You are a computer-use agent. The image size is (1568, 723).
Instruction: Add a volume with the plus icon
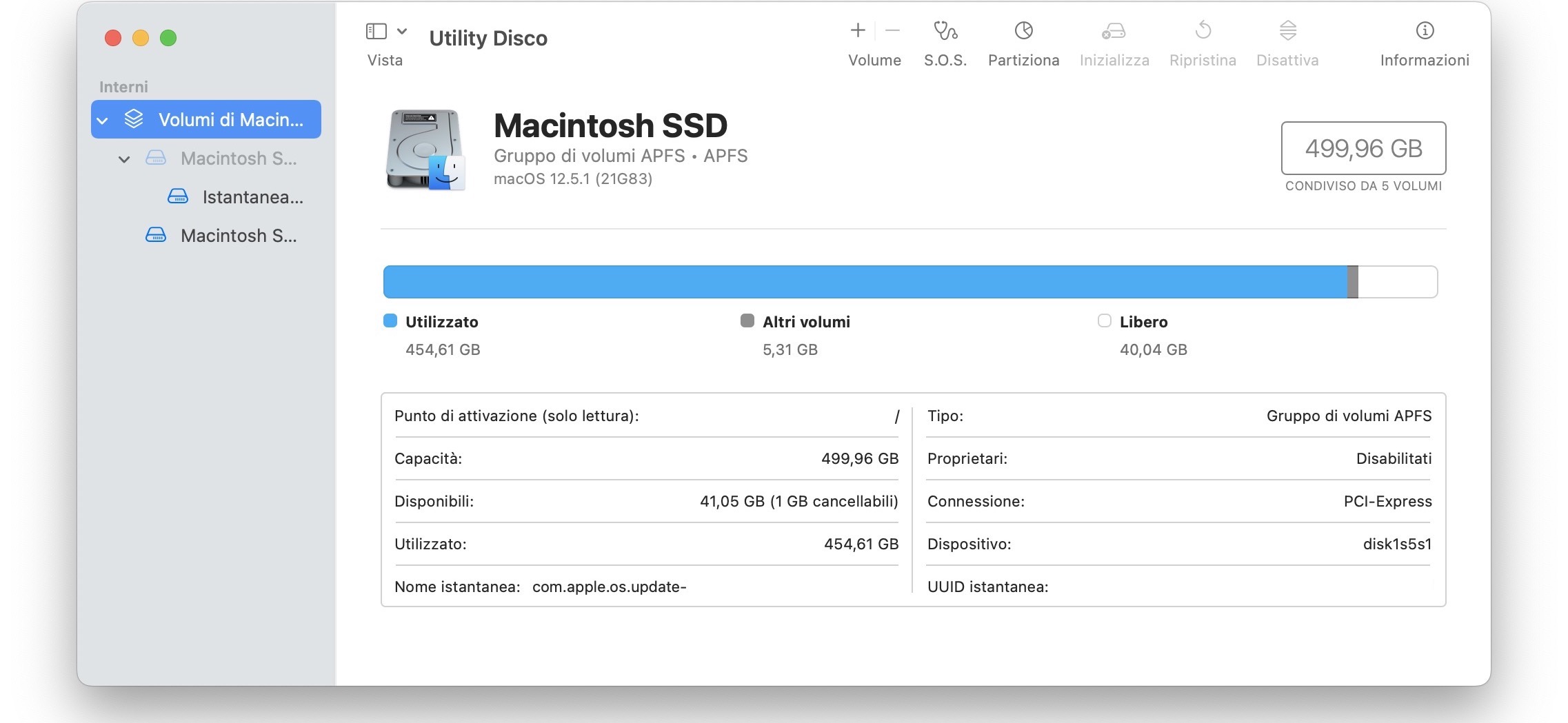point(857,31)
